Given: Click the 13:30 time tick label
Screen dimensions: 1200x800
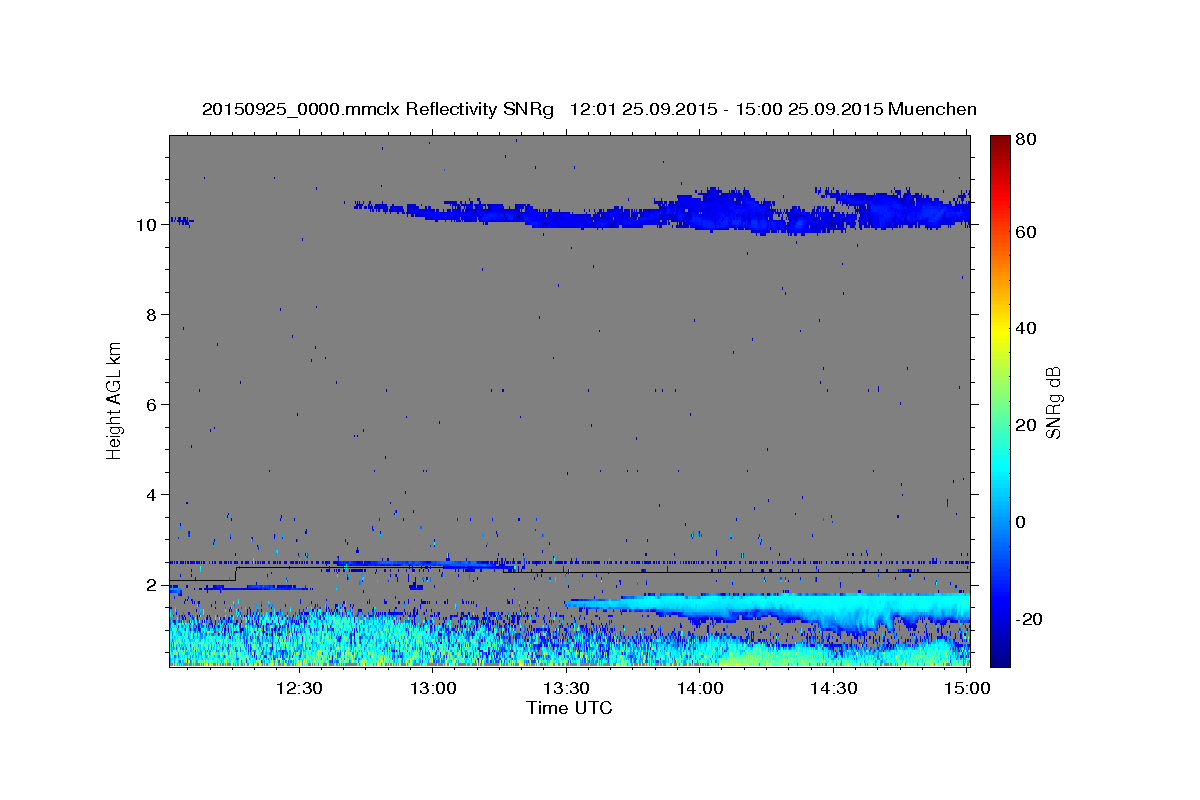Looking at the screenshot, I should [565, 688].
